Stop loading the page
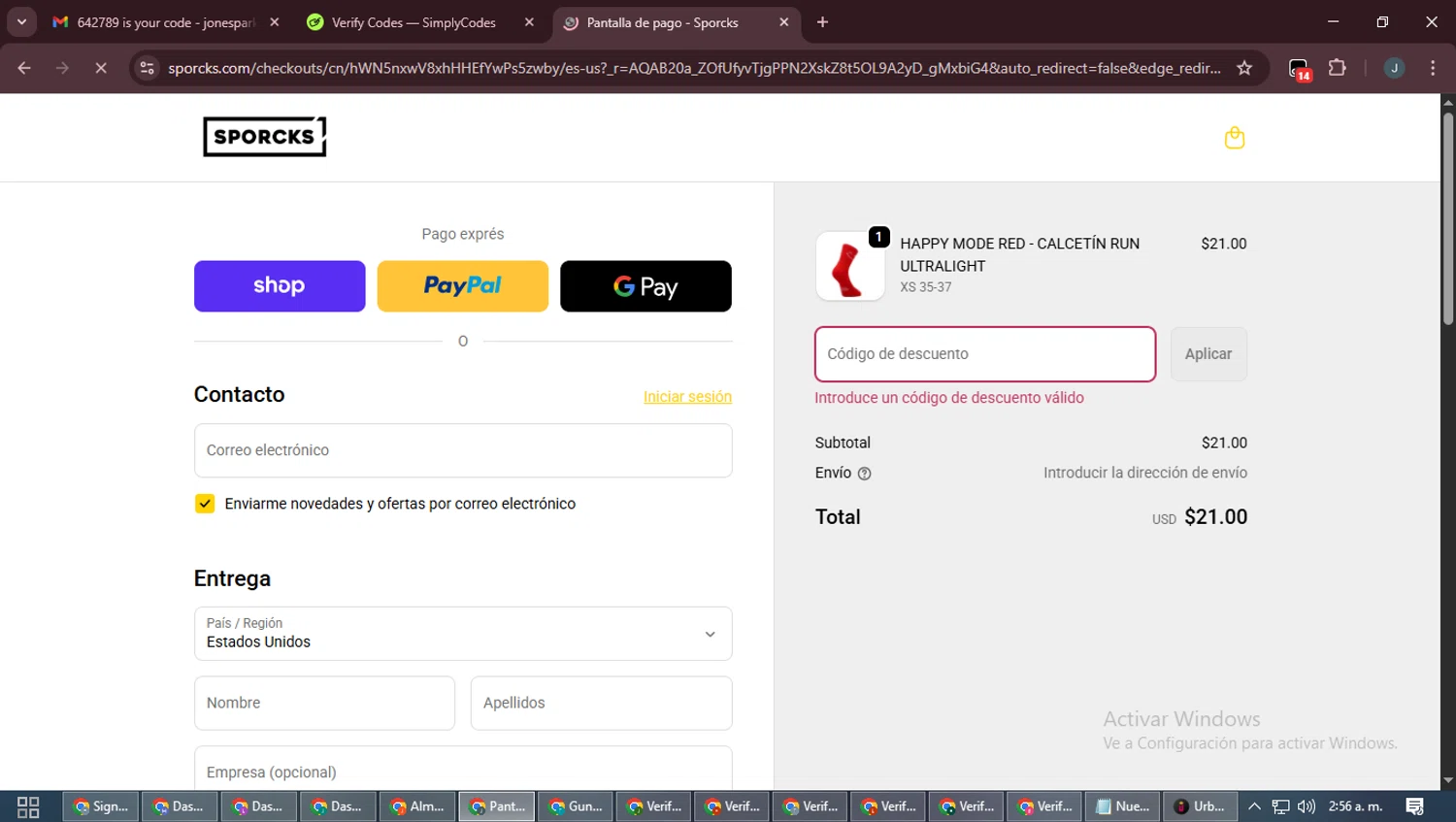The image size is (1456, 822). tap(101, 68)
